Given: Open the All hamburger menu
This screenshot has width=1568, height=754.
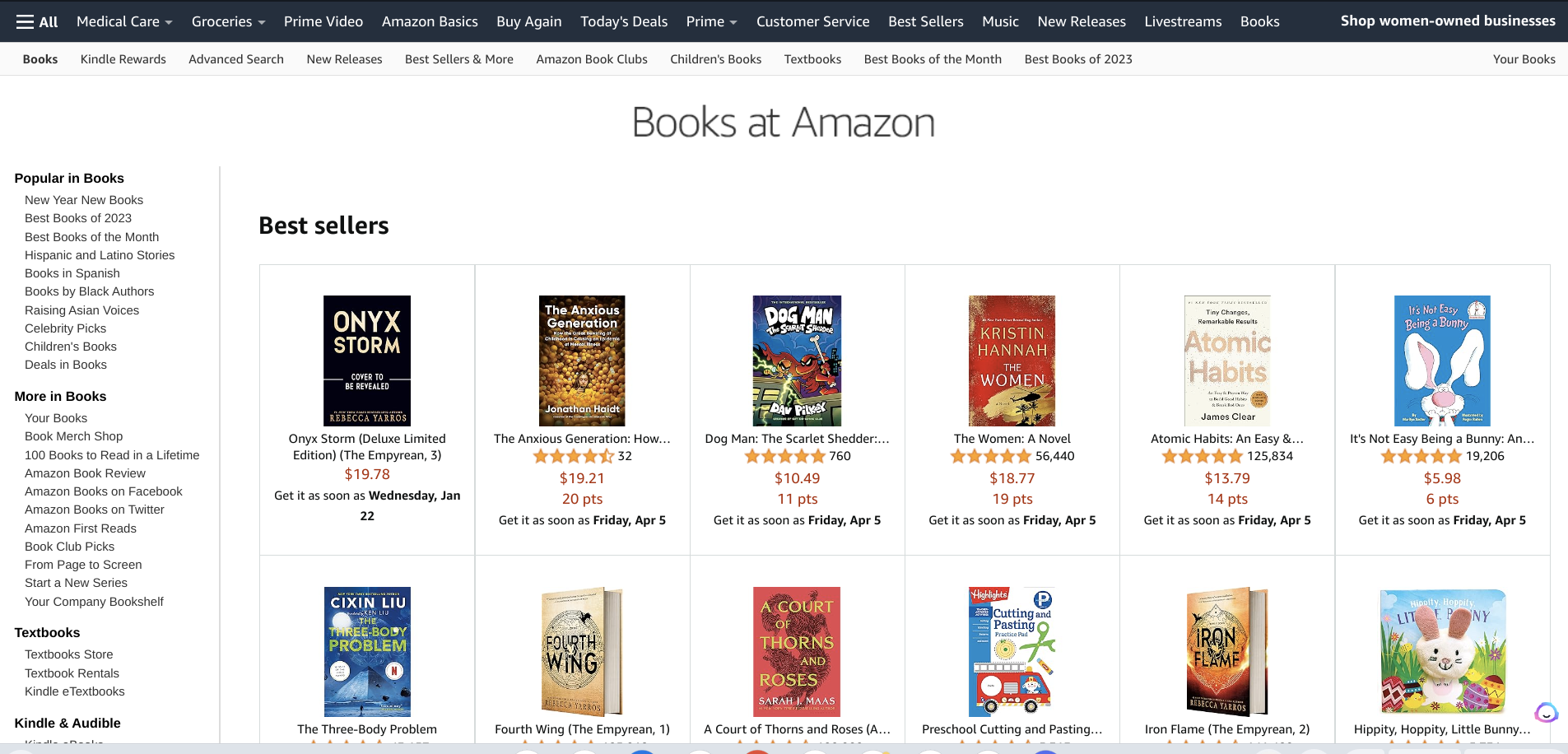Looking at the screenshot, I should 37,21.
